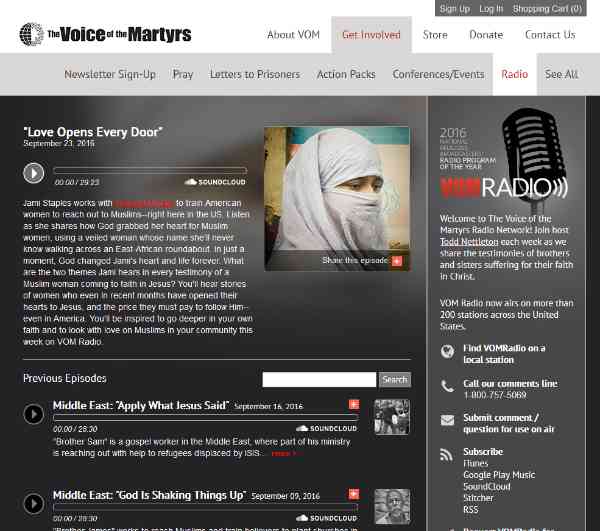Click the Search button
Screen dimensions: 600x531
coord(395,380)
